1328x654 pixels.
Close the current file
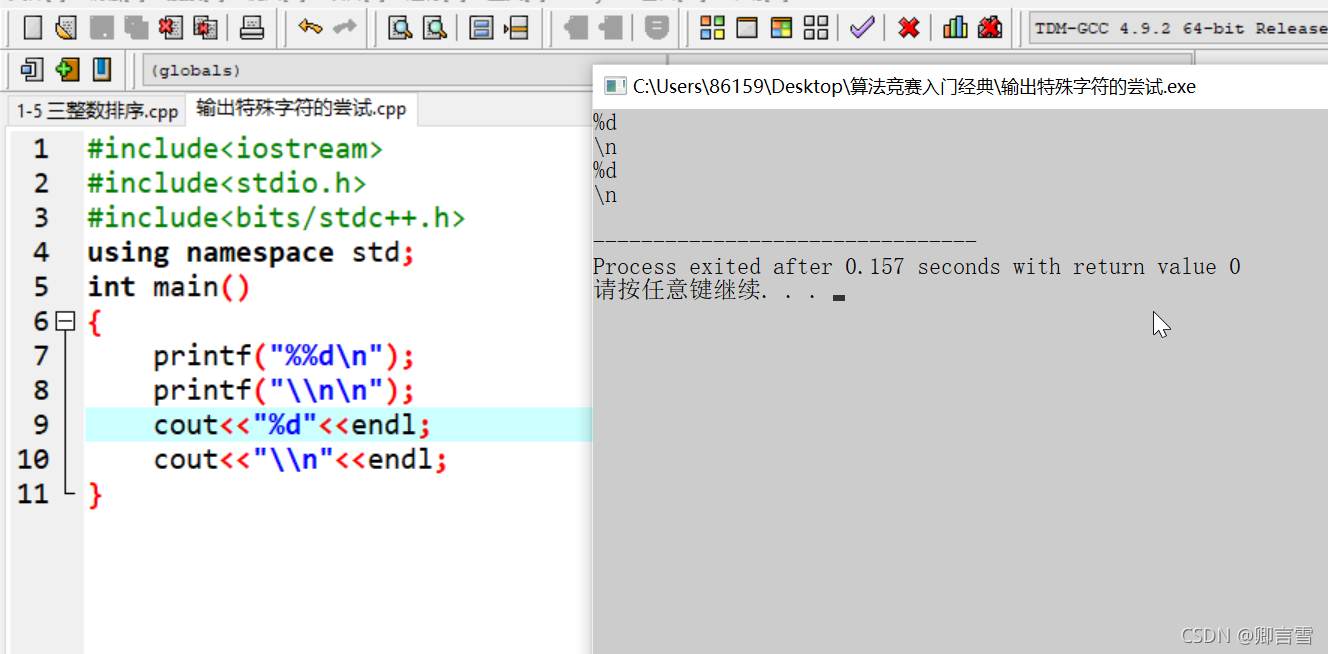pos(171,28)
